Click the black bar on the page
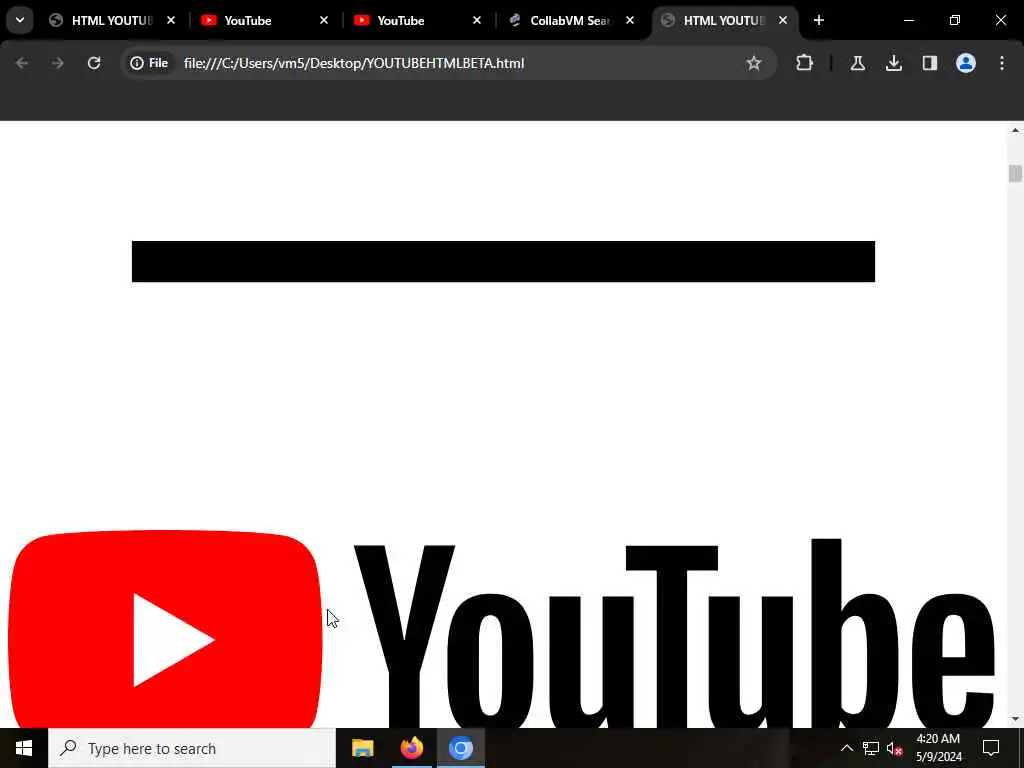 pos(503,261)
